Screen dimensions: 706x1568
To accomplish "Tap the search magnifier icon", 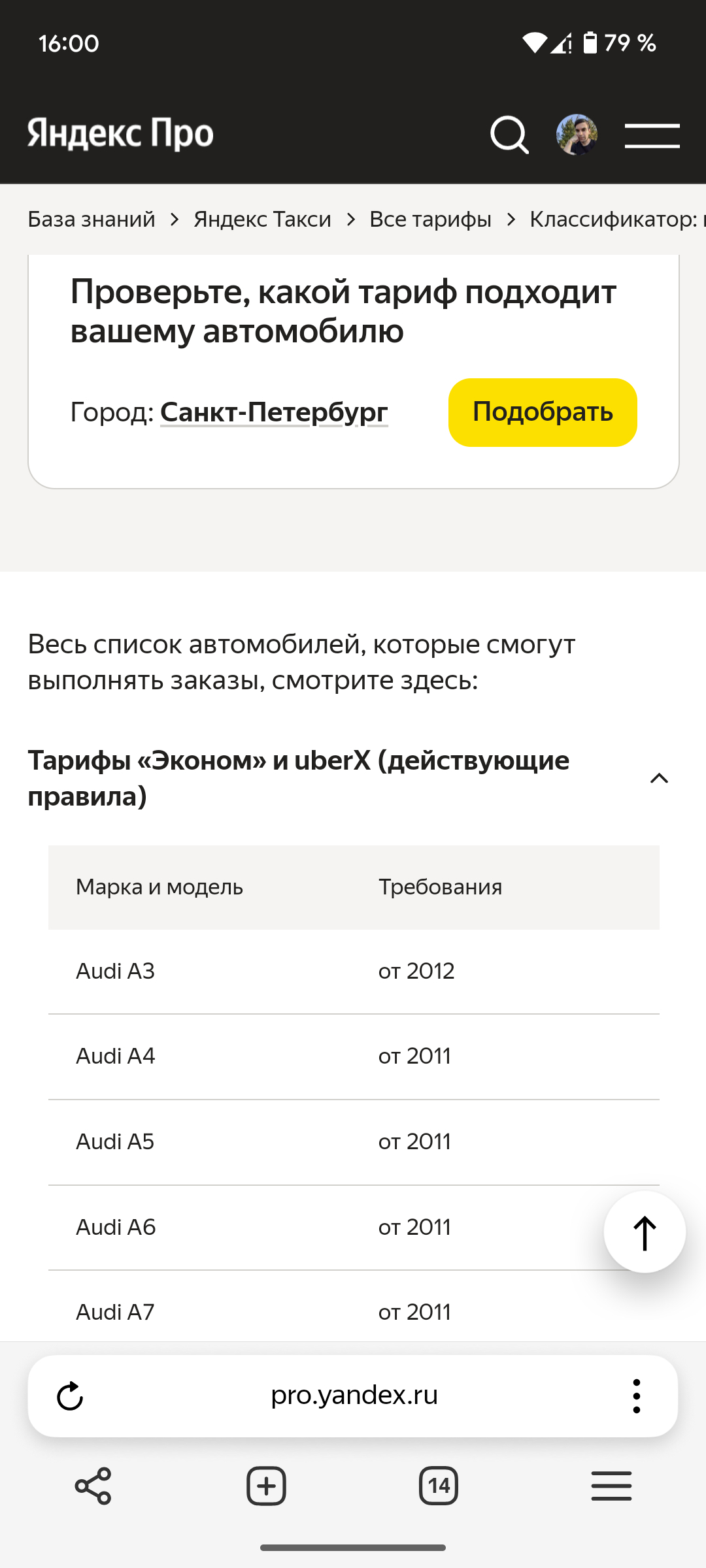I will click(509, 135).
